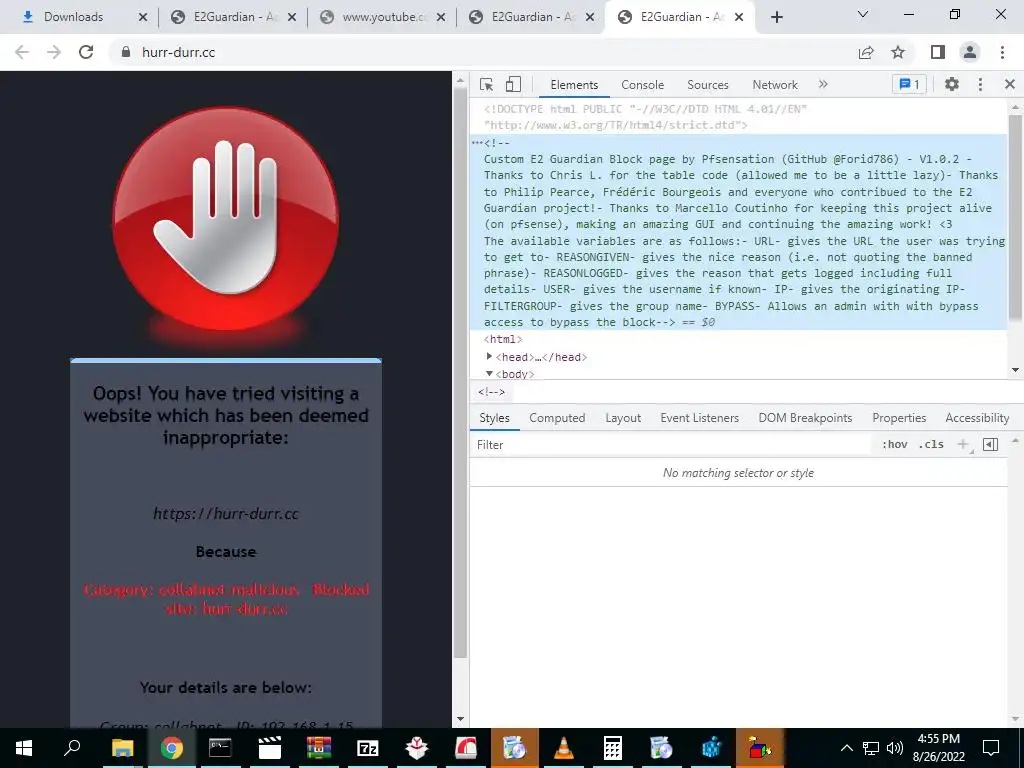
Task: Open the DevTools issues counter badge
Action: [909, 84]
